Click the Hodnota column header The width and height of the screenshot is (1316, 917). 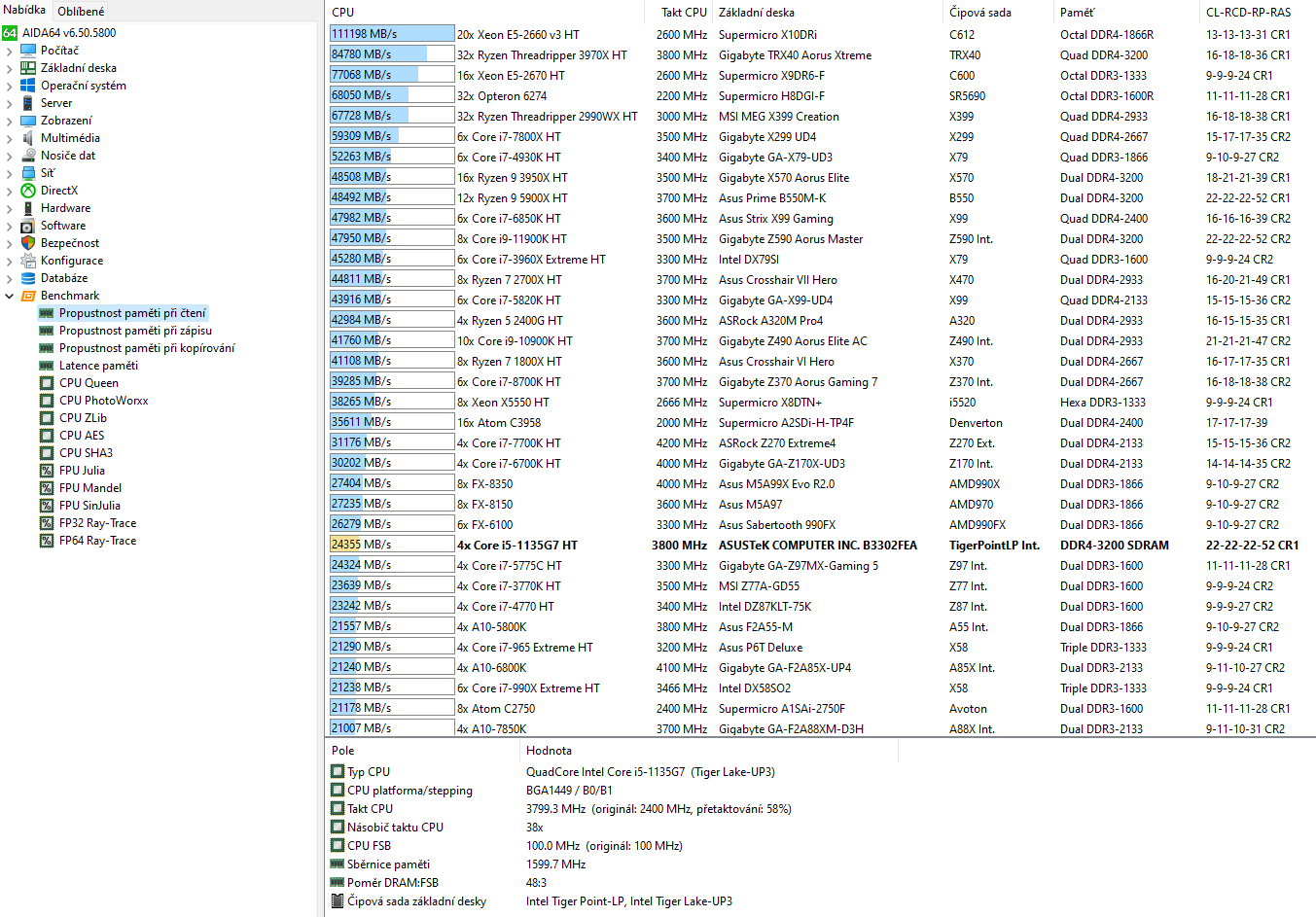point(709,751)
